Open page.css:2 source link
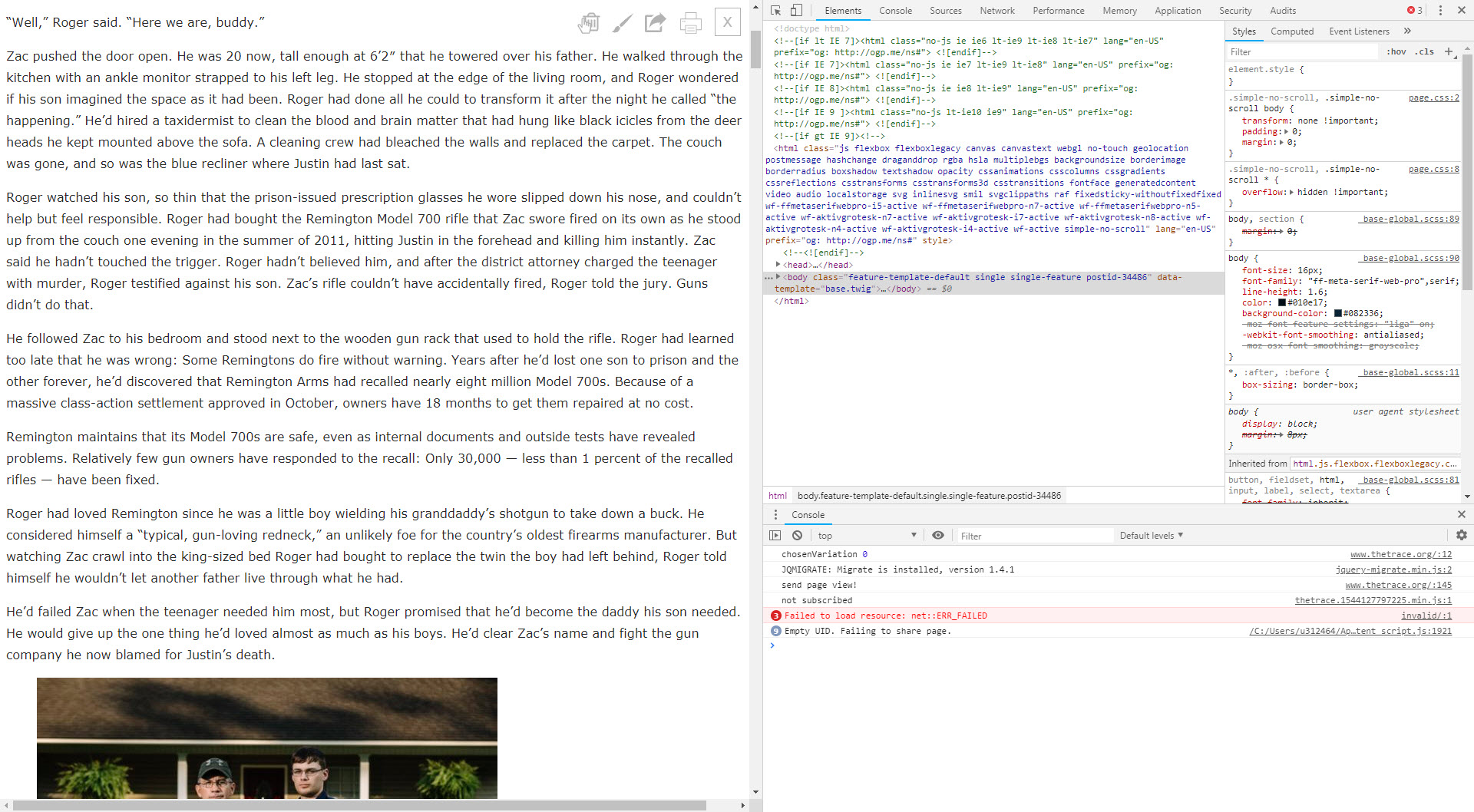The width and height of the screenshot is (1474, 812). coord(1434,98)
